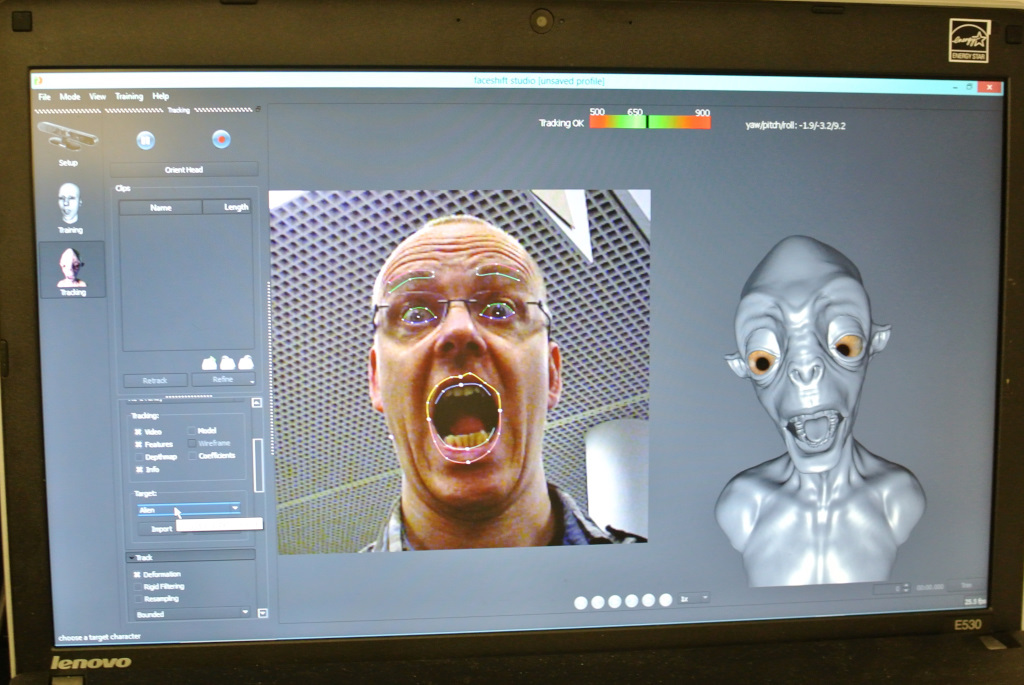1024x685 pixels.
Task: Click the settings panel scroll-down arrow
Action: [263, 613]
